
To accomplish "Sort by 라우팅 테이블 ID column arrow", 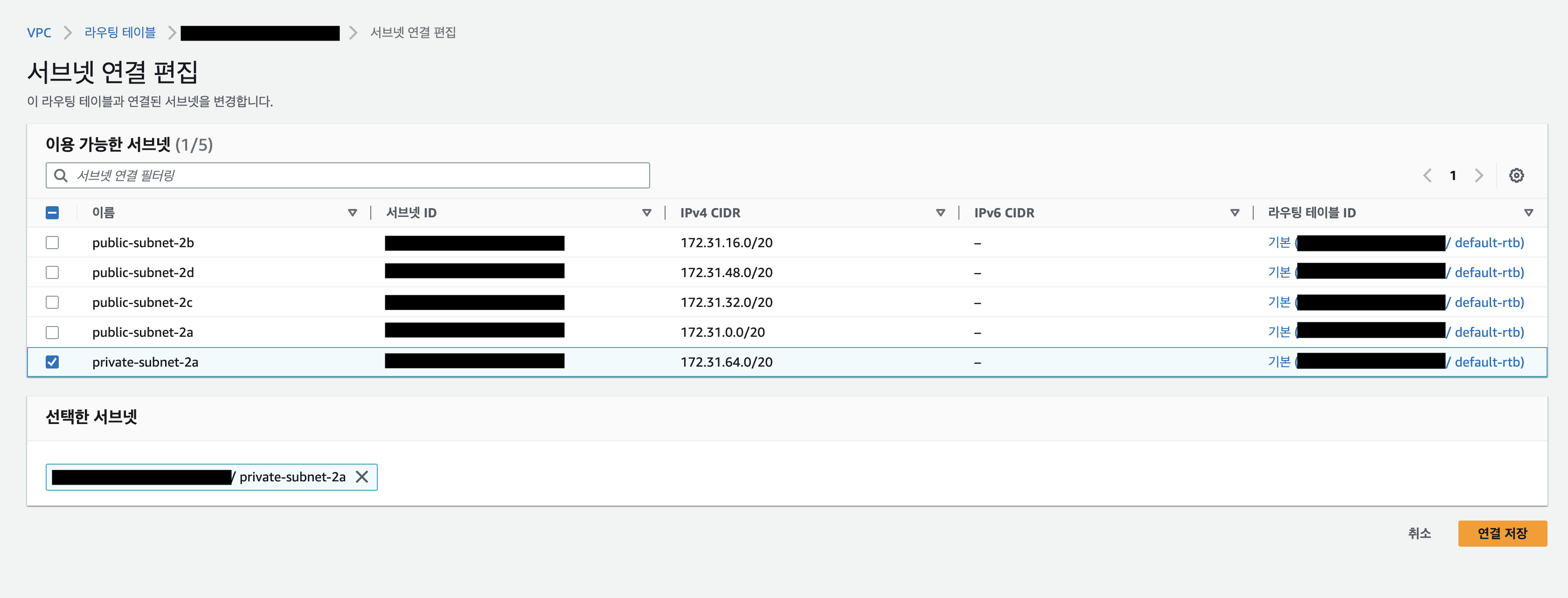I will pyautogui.click(x=1528, y=213).
